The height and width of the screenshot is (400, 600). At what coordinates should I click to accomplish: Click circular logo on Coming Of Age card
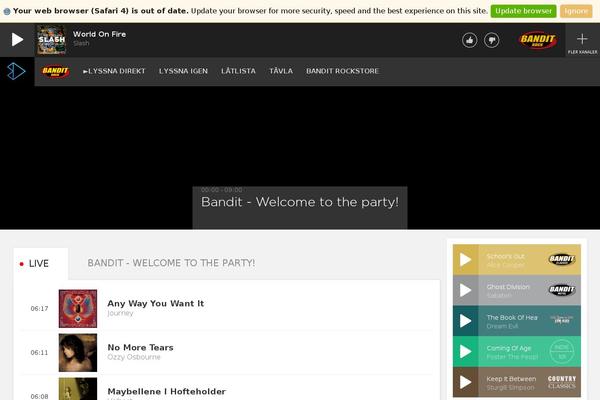point(562,351)
